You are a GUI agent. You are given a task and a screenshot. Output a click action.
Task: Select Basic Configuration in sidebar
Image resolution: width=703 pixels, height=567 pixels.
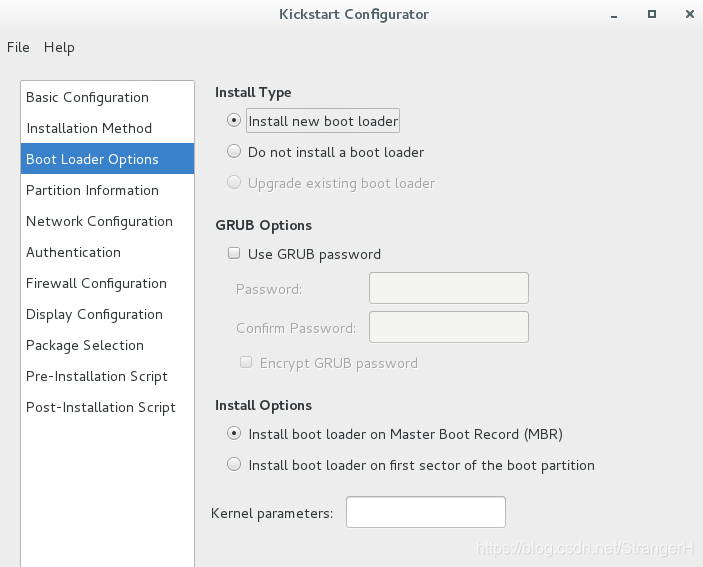(107, 97)
